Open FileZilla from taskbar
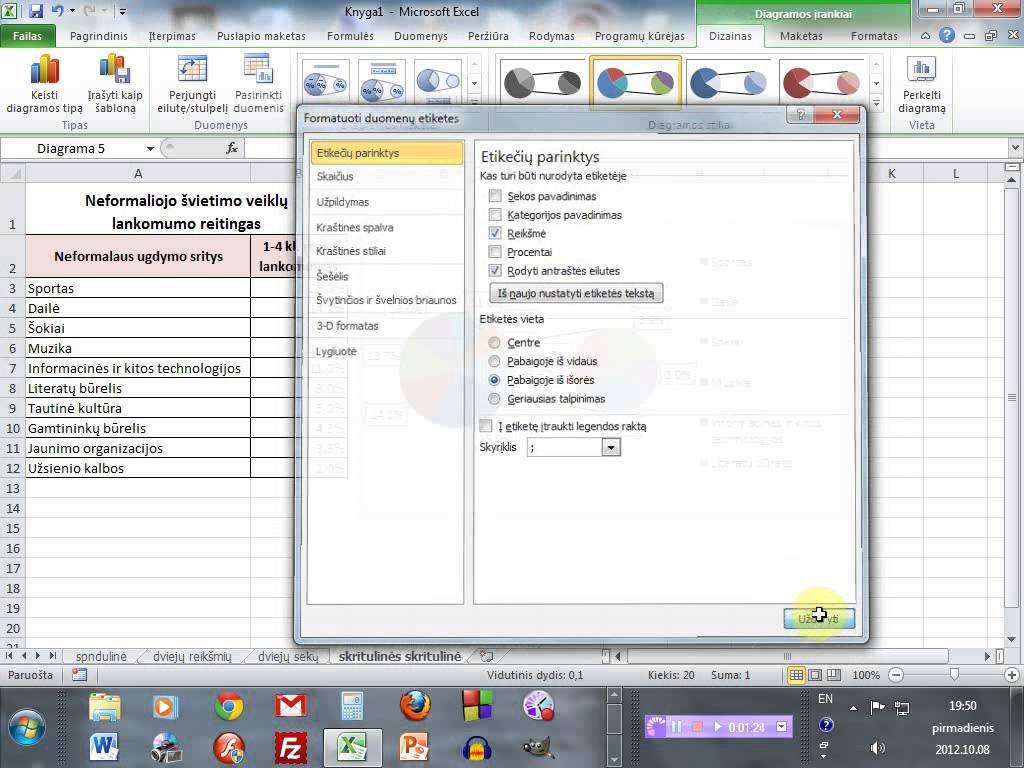This screenshot has width=1024, height=768. click(291, 746)
